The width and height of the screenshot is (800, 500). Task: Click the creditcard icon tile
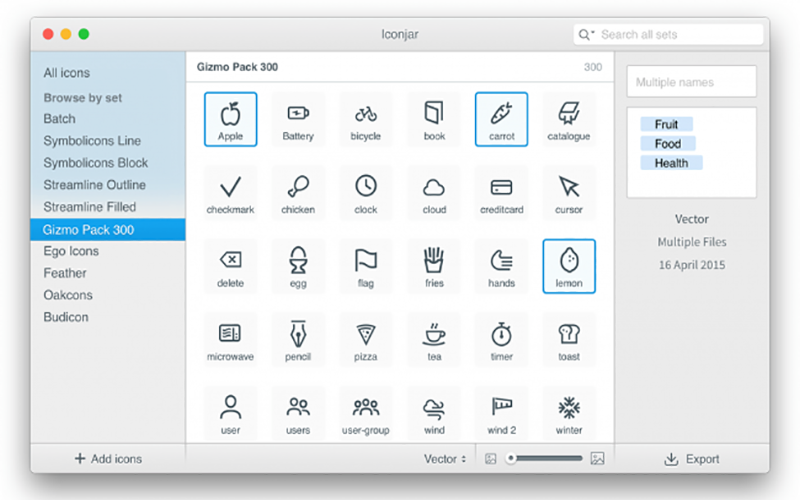point(502,193)
